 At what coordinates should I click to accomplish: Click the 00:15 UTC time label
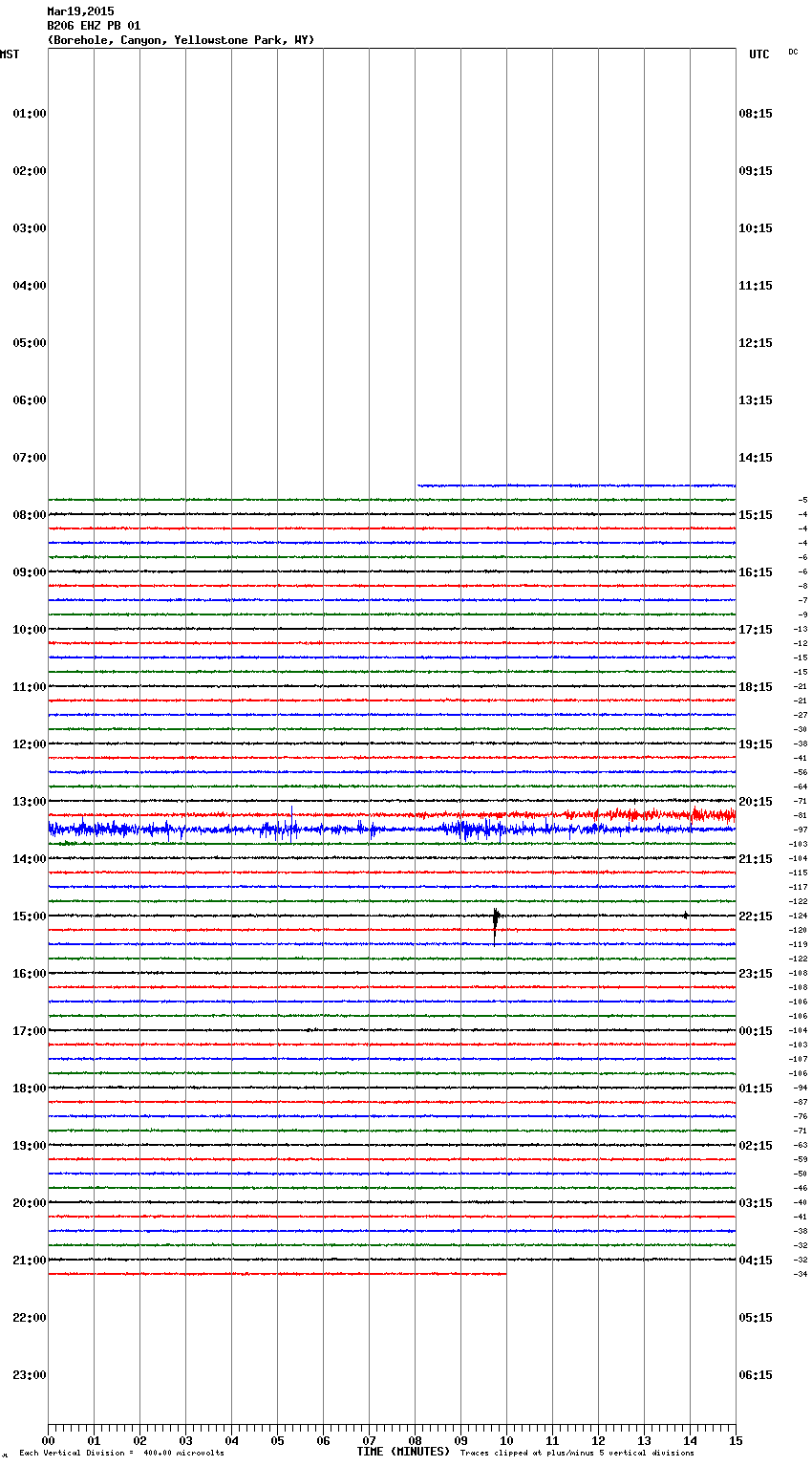pos(756,1031)
